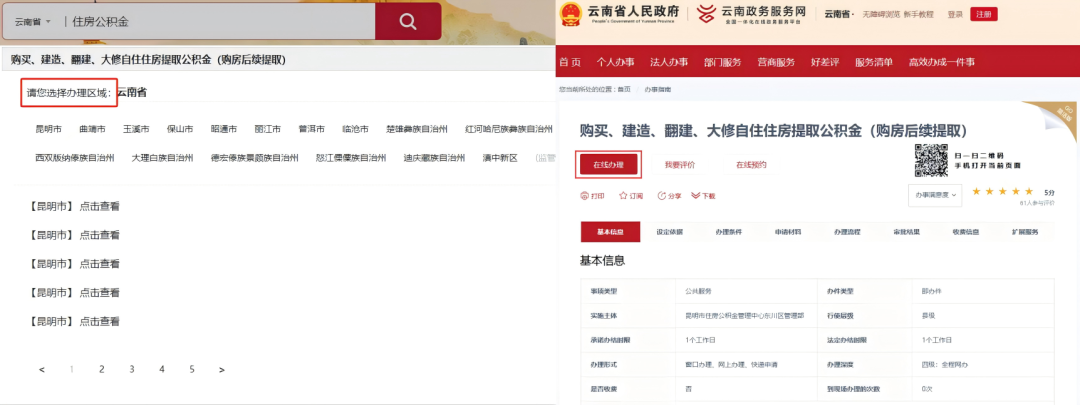This screenshot has height=405, width=1080.
Task: Click the 订阅 star subscribe icon
Action: pyautogui.click(x=623, y=196)
